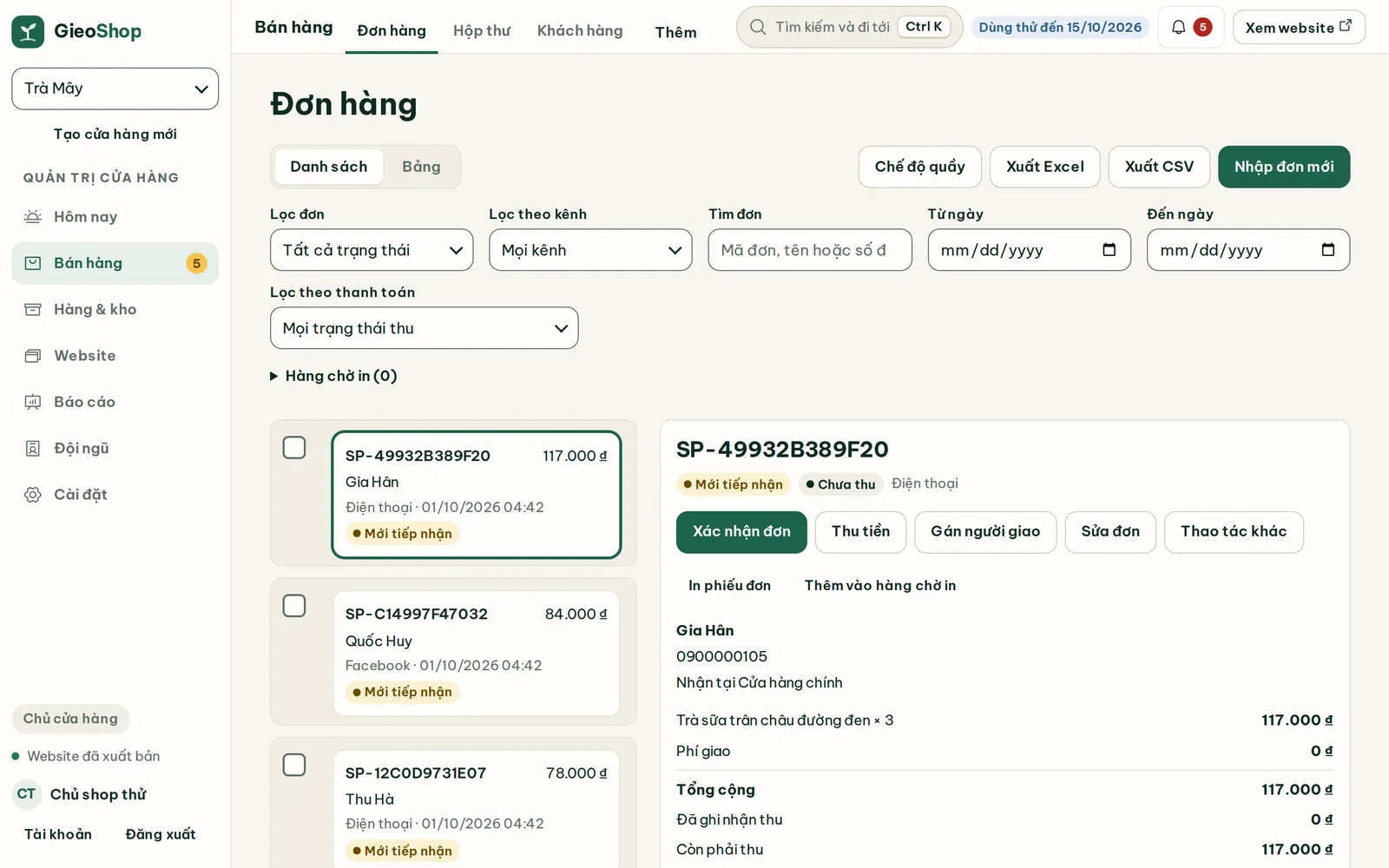Open Báo cáo in the sidebar
1389x868 pixels.
coord(115,402)
